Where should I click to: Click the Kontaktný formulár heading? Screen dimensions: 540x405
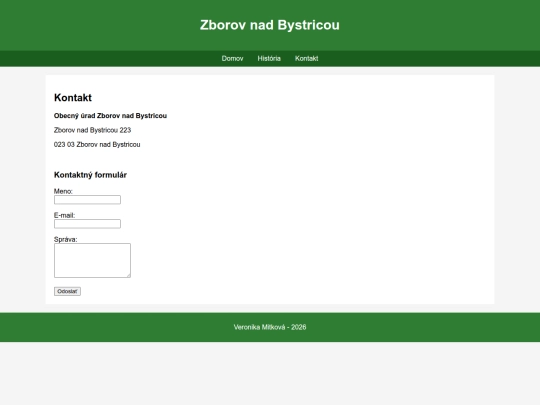pyautogui.click(x=91, y=175)
